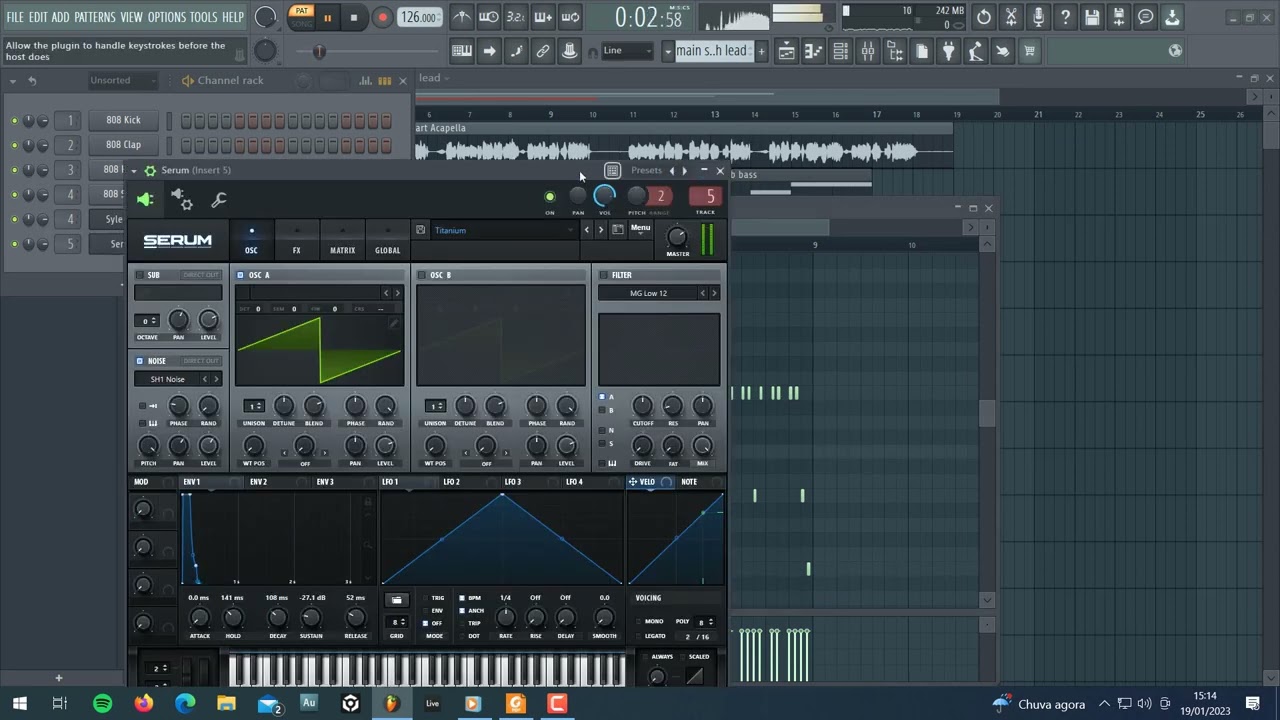
Task: Click the shopping cart content library icon
Action: point(1029,51)
